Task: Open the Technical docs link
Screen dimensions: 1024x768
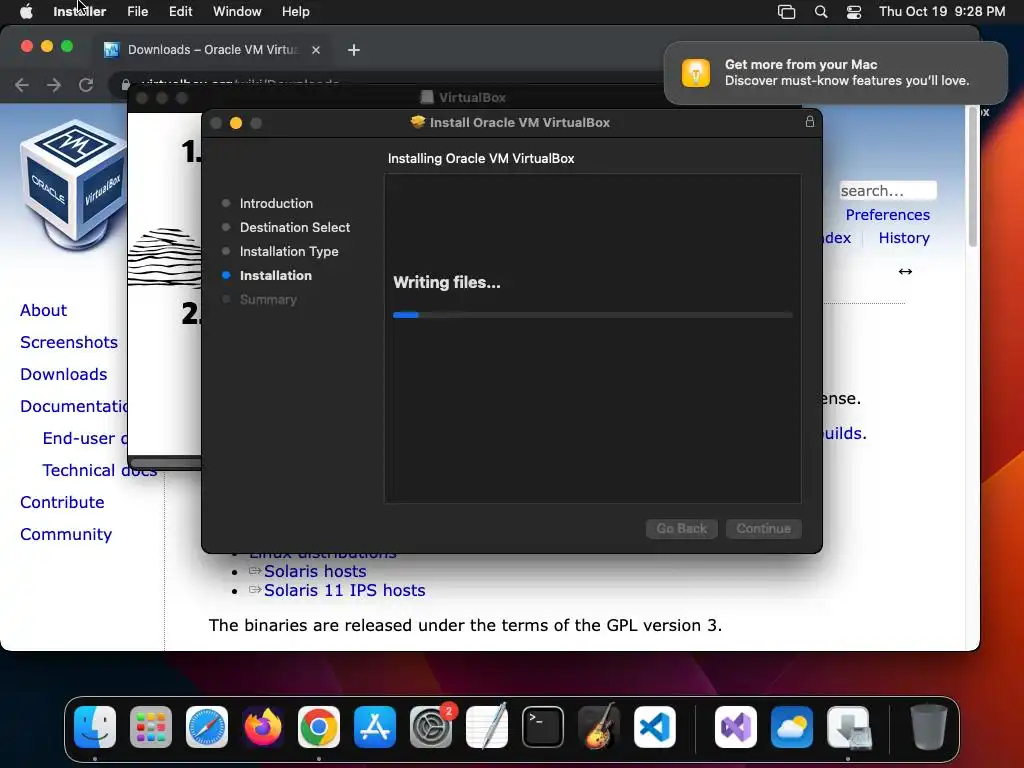Action: click(99, 470)
